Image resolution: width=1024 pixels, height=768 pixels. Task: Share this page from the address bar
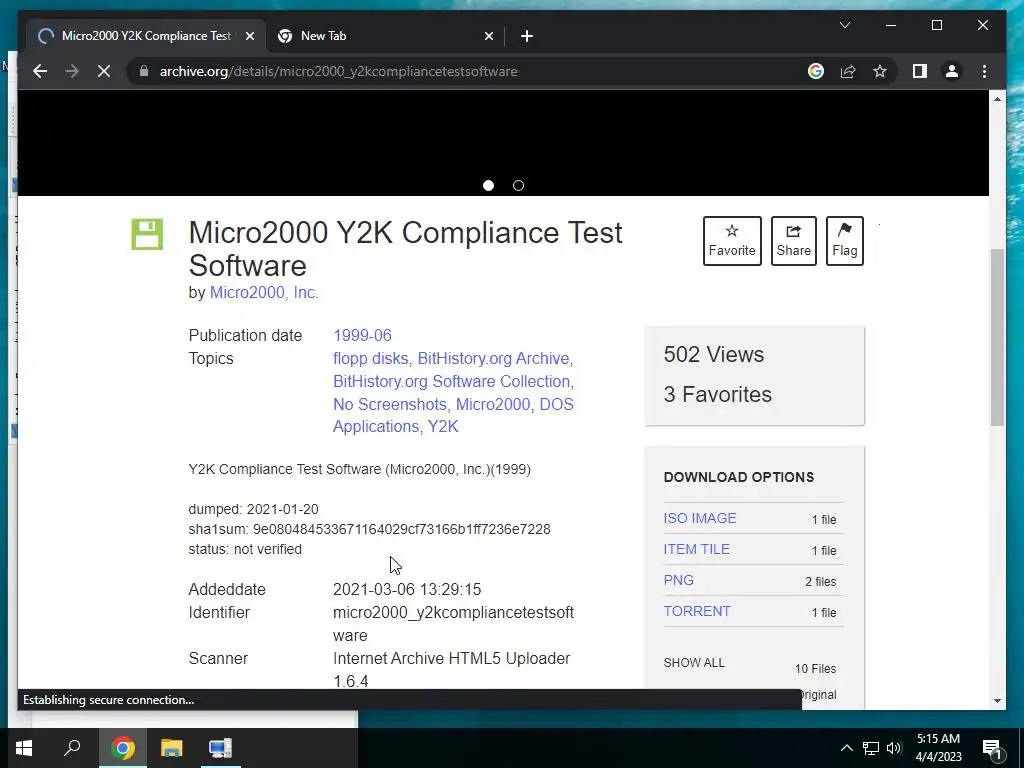pos(848,71)
